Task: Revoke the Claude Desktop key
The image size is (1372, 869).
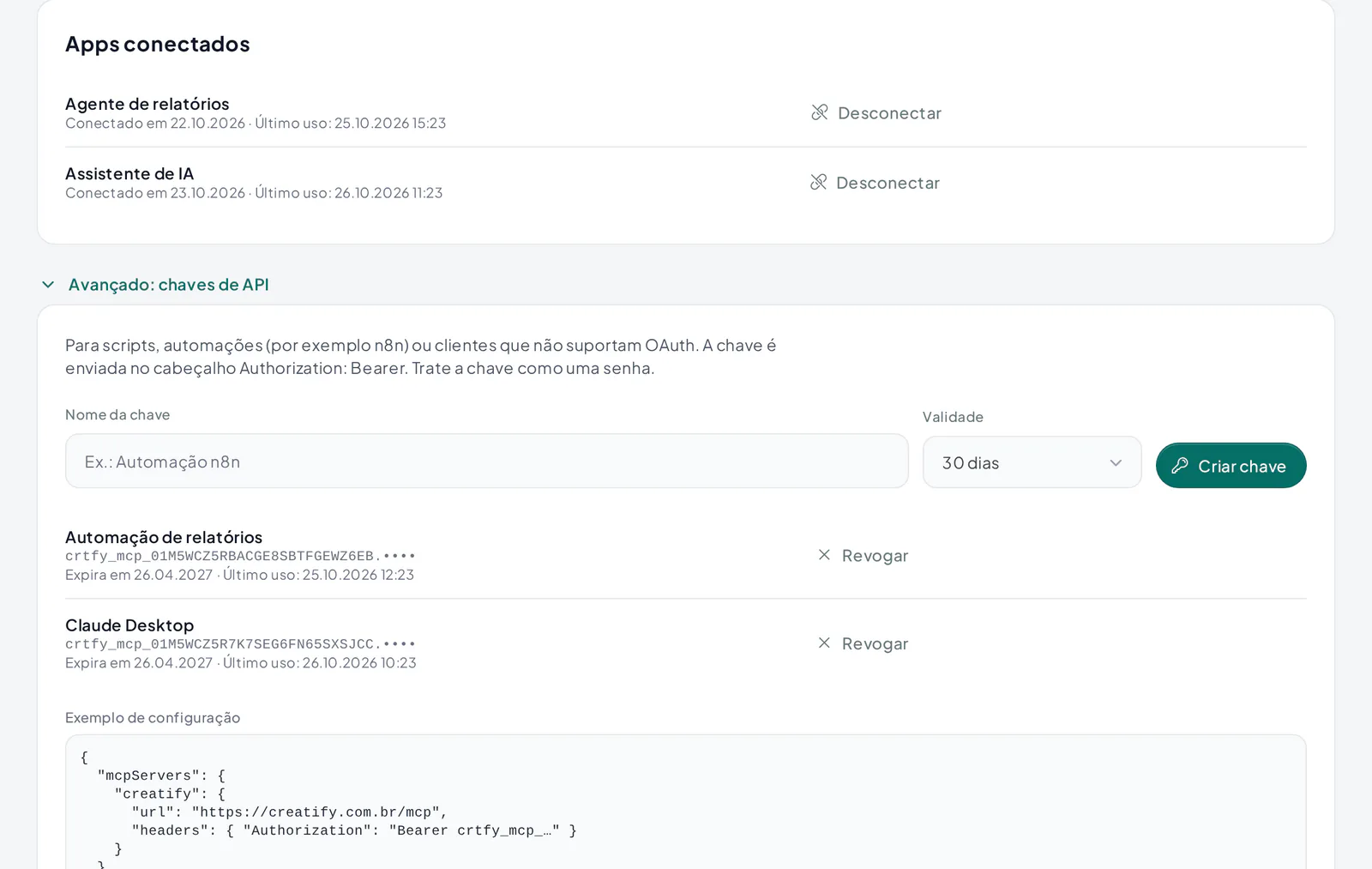Action: pyautogui.click(x=863, y=643)
